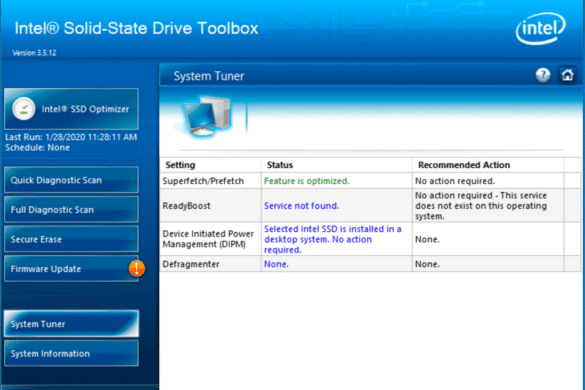
Task: Select the Defragmenter setting row
Action: (x=370, y=264)
